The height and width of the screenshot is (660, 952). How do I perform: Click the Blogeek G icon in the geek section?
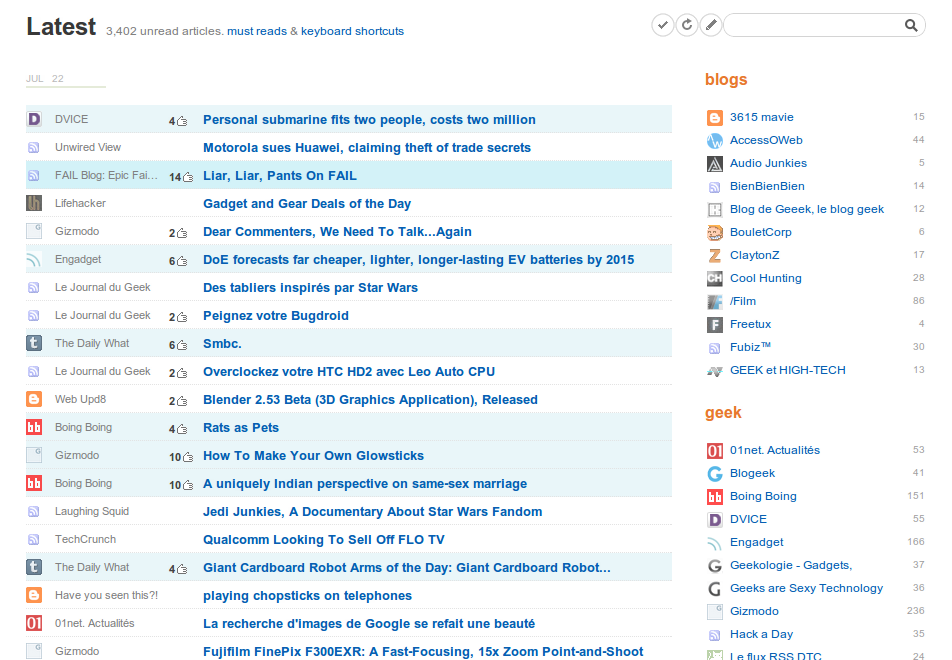pos(715,474)
